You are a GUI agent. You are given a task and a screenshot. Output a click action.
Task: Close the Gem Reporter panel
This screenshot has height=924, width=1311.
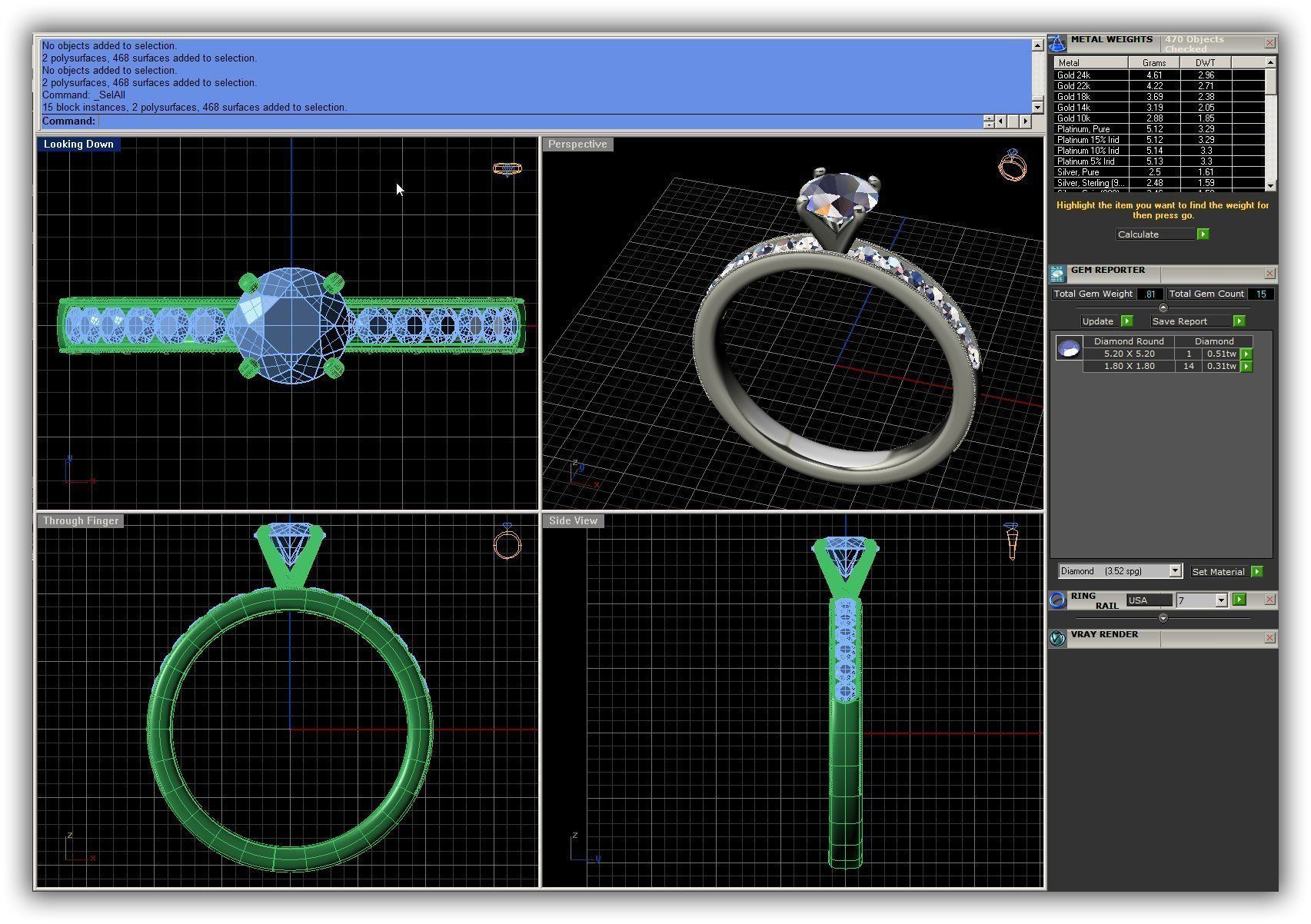pos(1269,274)
